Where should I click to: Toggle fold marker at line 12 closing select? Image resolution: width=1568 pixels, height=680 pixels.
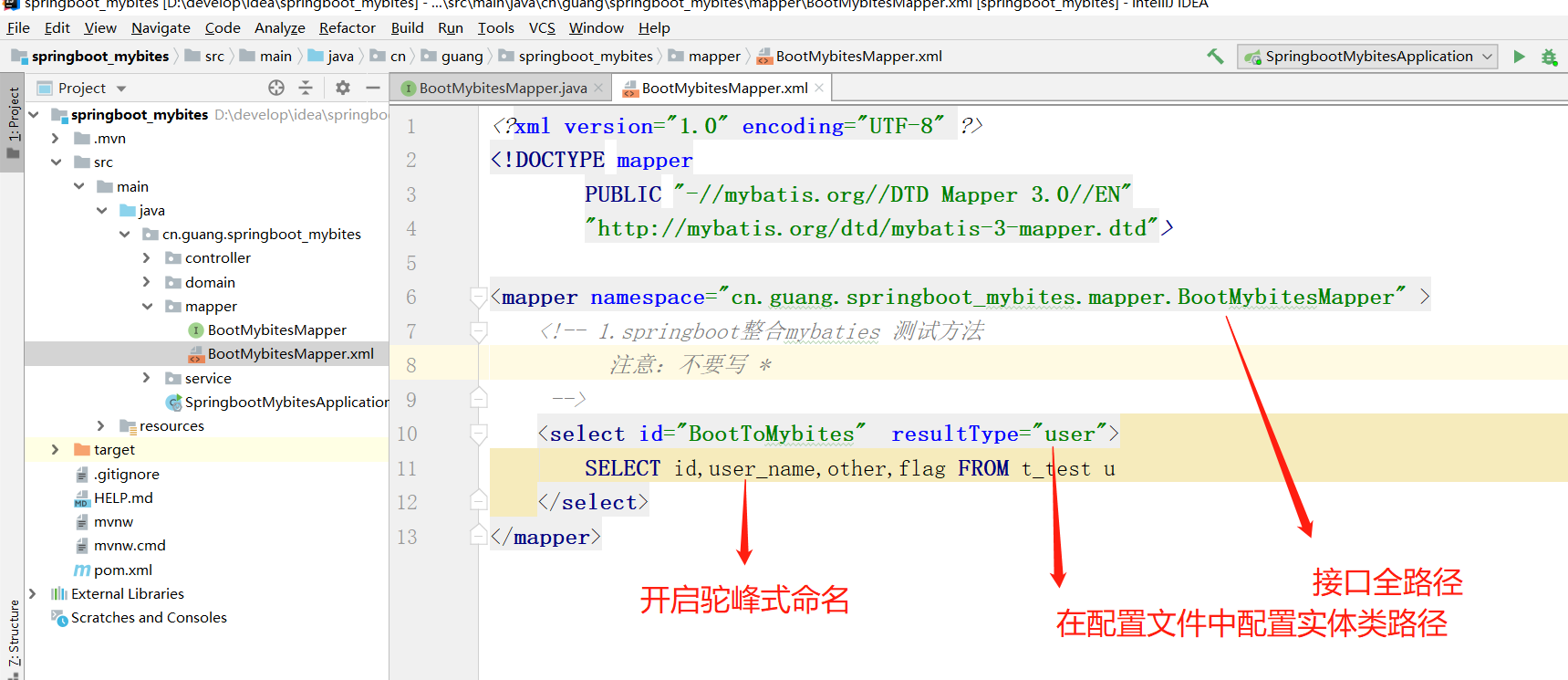tap(478, 501)
